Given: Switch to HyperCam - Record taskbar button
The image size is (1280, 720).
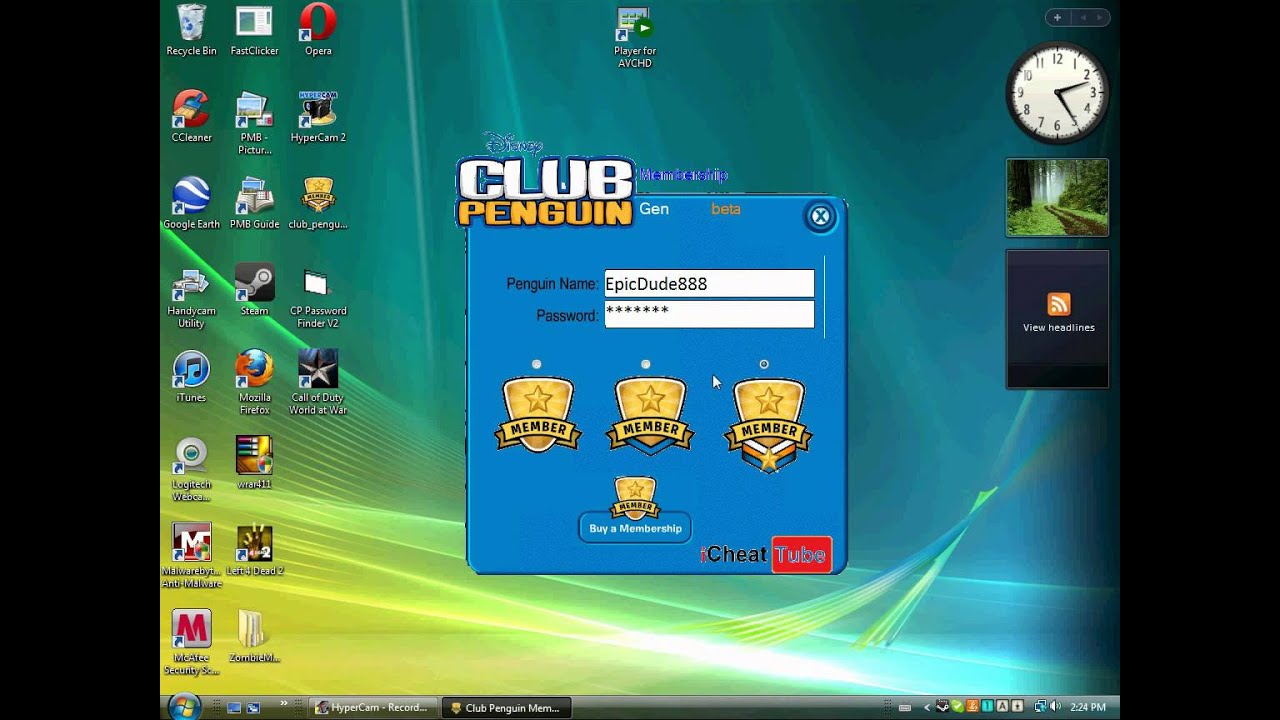Looking at the screenshot, I should (375, 707).
